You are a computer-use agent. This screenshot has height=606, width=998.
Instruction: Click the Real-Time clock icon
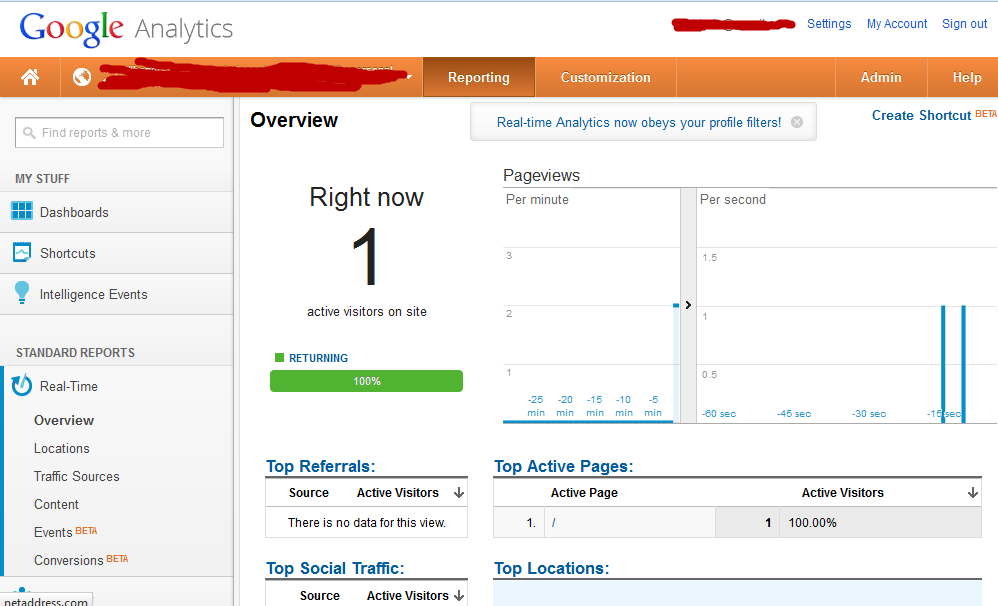coord(22,385)
